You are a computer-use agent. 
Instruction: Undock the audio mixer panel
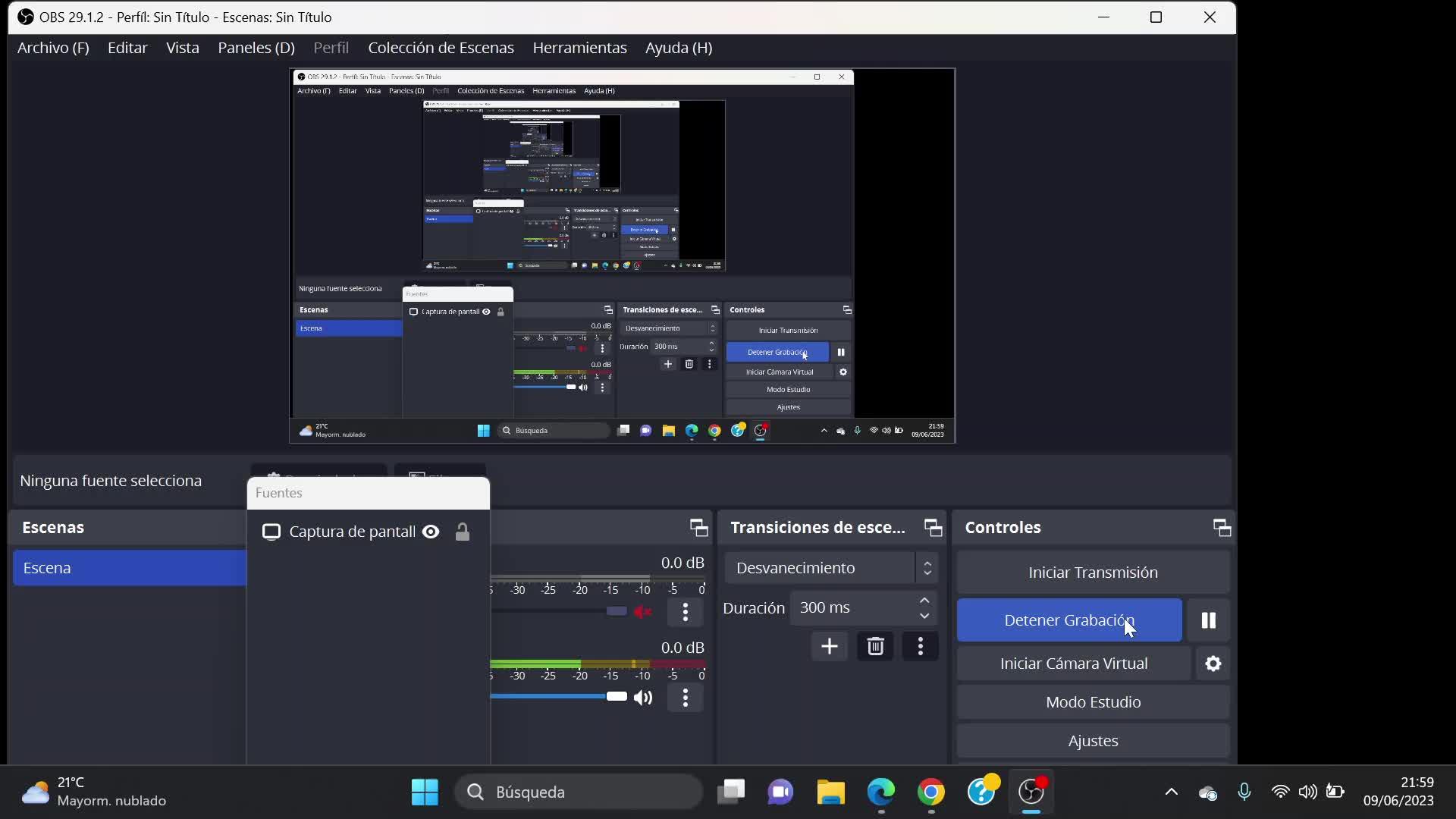pos(698,528)
